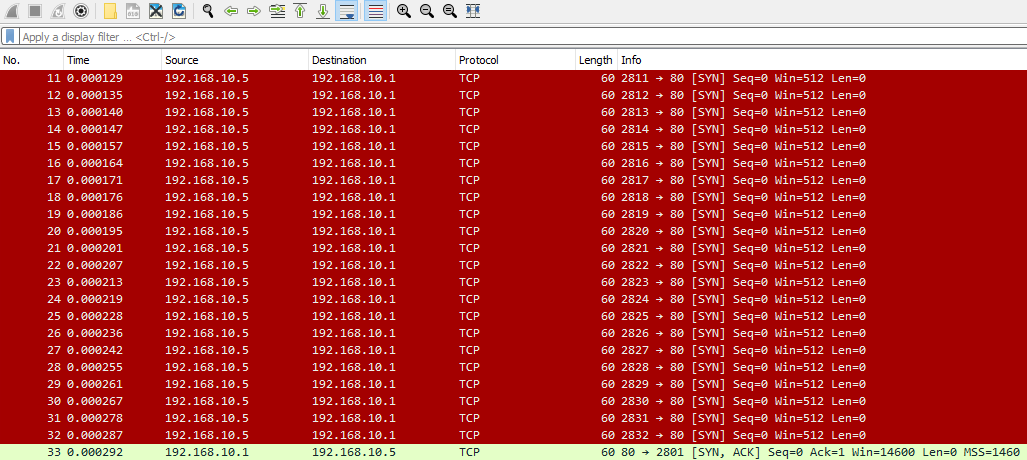The width and height of the screenshot is (1027, 460).
Task: Select the 2820 → 80 SYN packet
Action: tap(514, 231)
